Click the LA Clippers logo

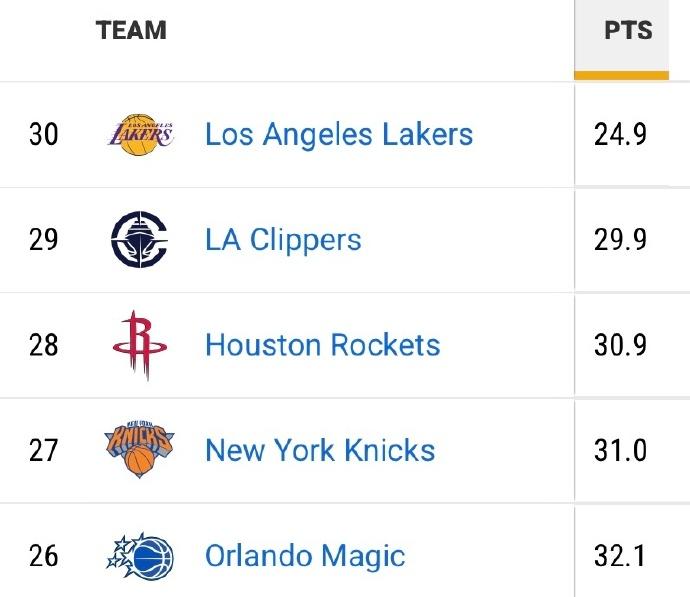140,240
